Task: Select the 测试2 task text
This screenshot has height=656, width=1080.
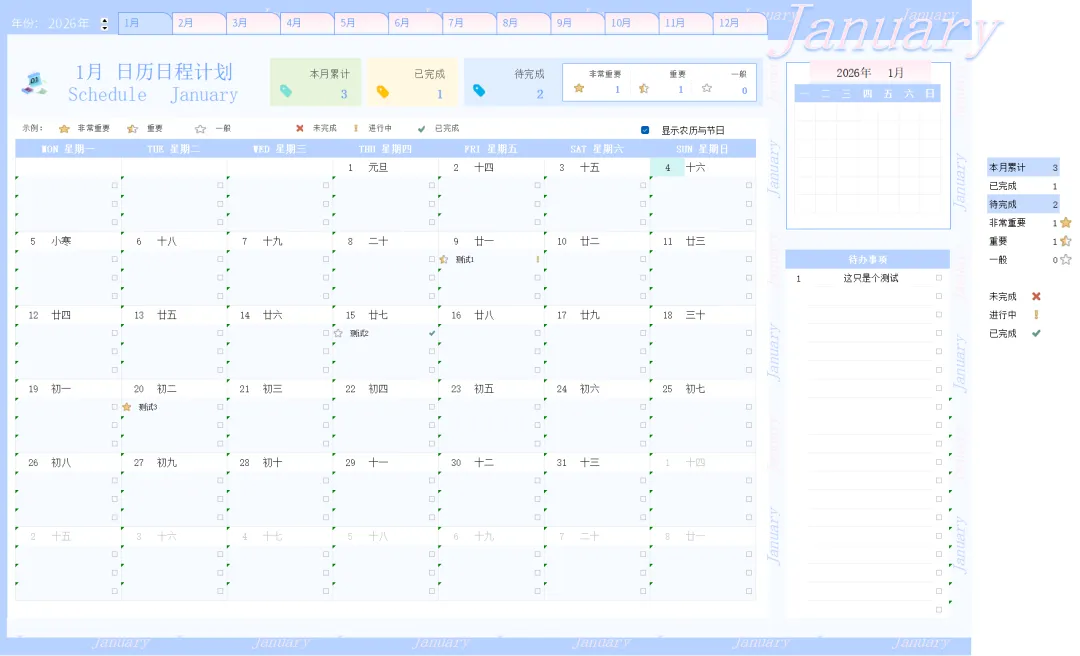Action: tap(360, 334)
